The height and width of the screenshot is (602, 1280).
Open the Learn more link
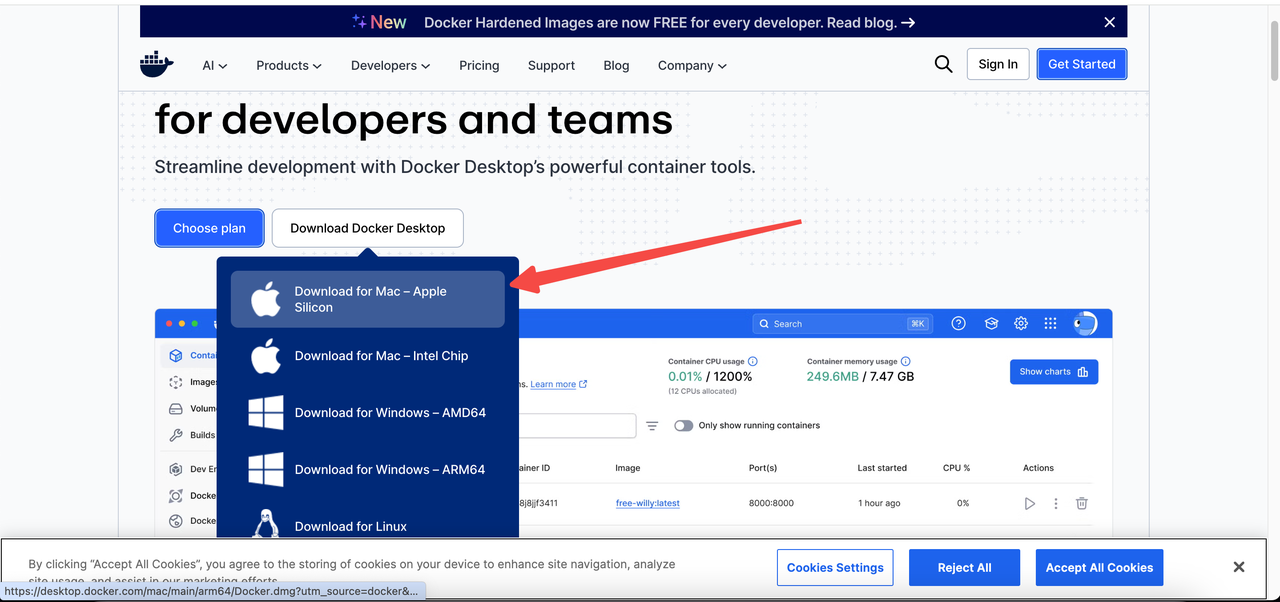pos(559,384)
